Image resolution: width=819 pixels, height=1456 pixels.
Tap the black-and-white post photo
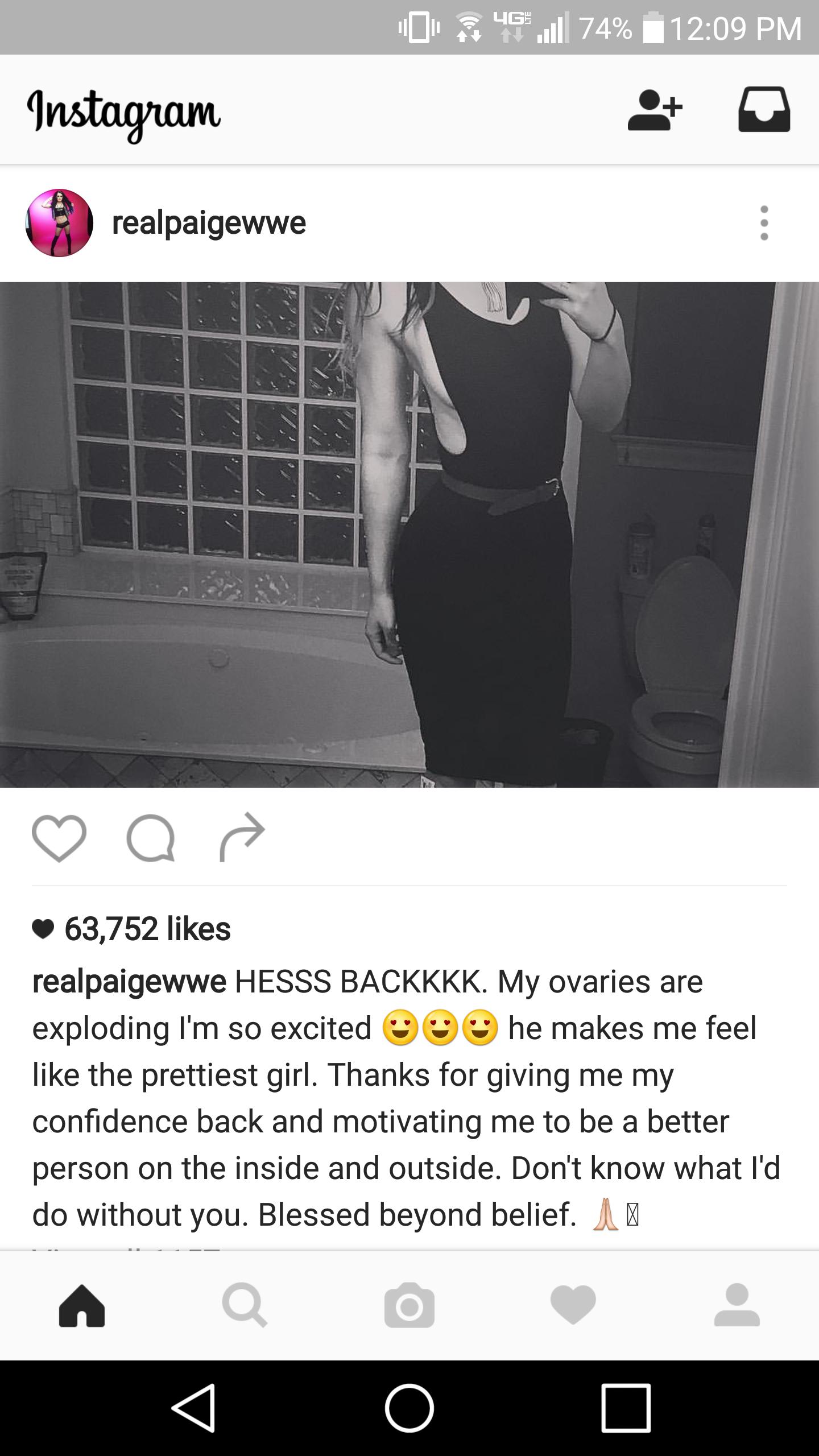409,535
